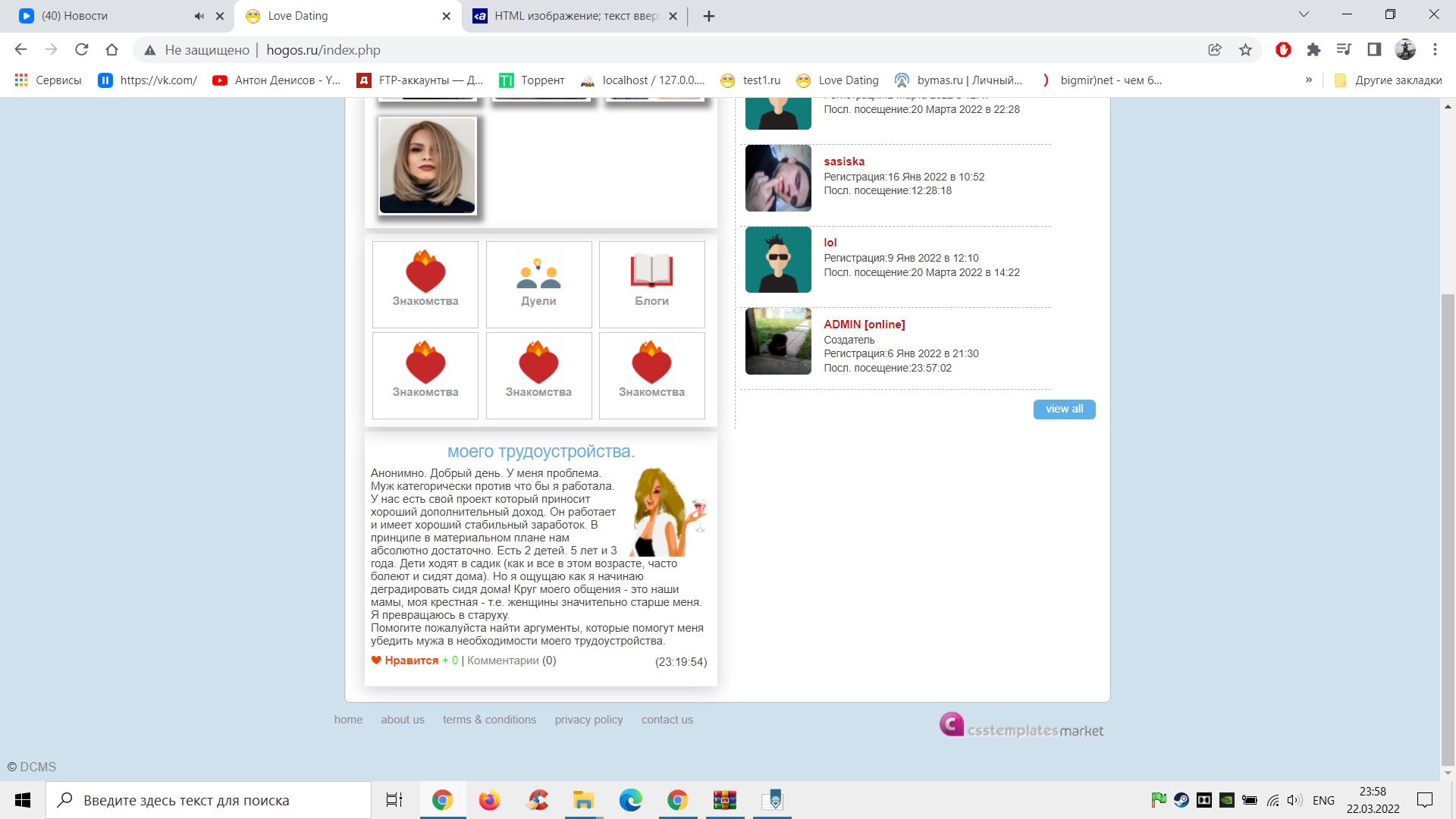Expand the hidden bookmarks chevron
This screenshot has width=1456, height=819.
(x=1308, y=80)
